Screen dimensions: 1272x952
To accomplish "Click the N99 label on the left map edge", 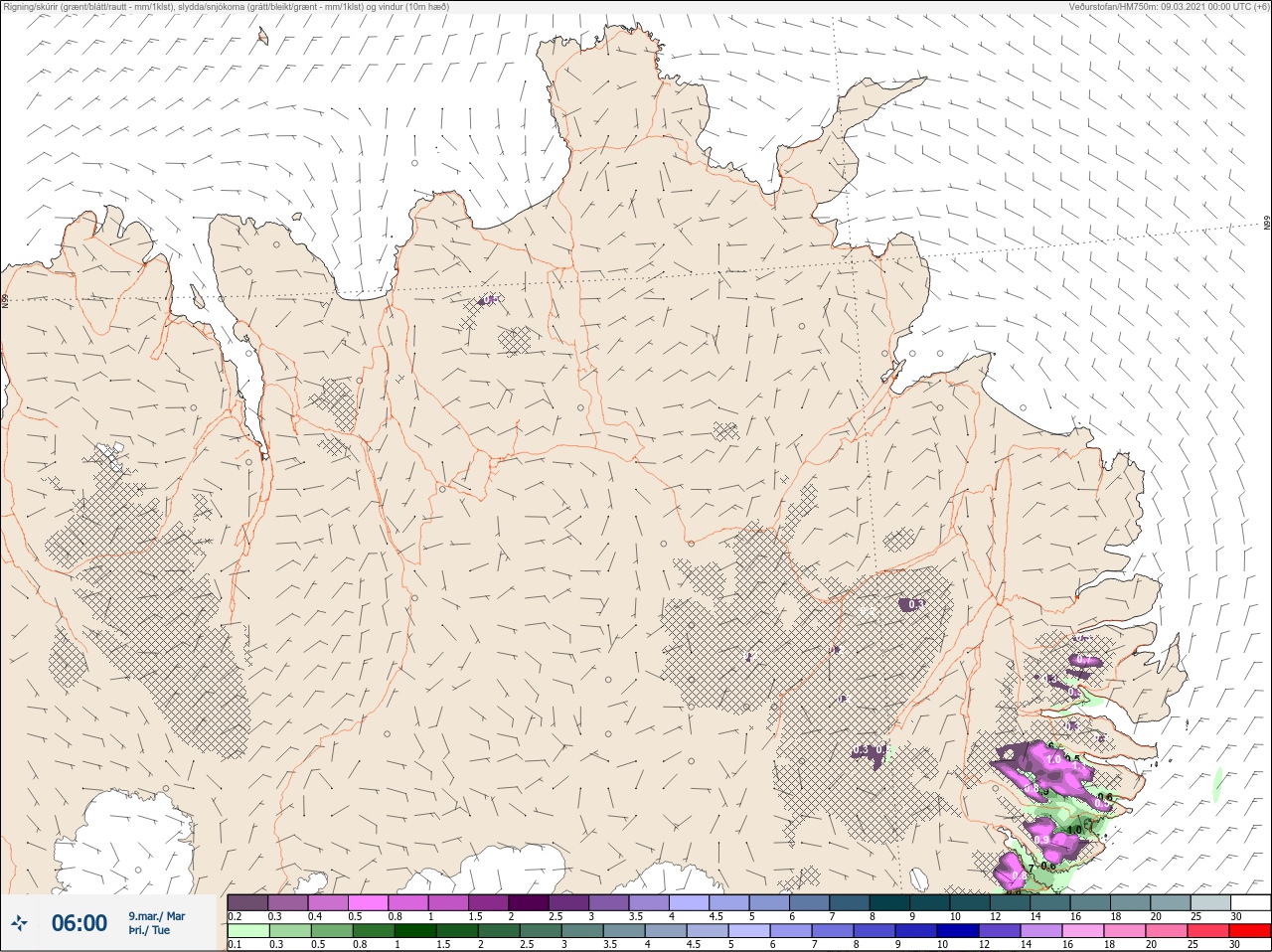I will point(5,299).
